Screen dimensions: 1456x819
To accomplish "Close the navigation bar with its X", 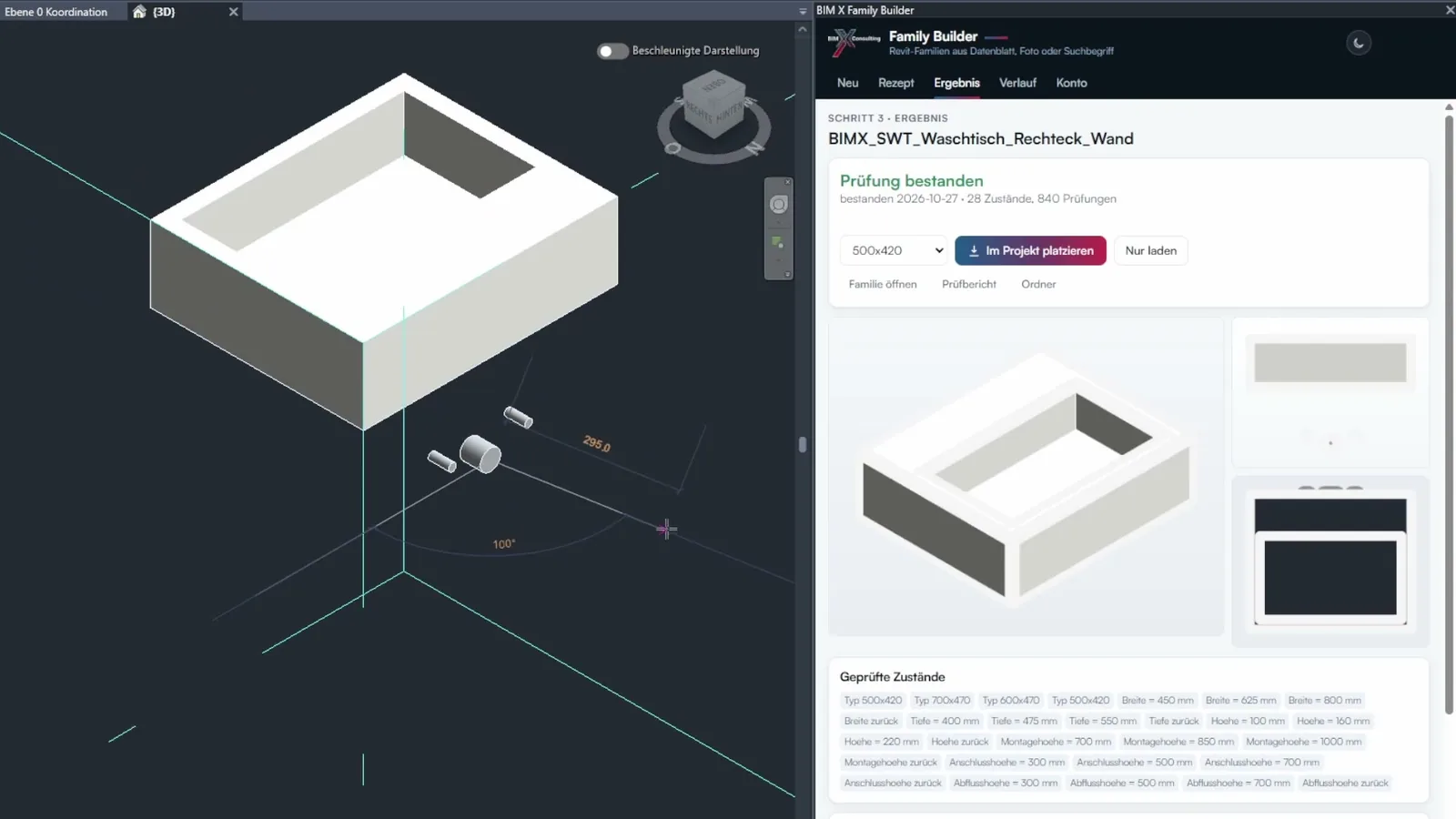I will (788, 182).
